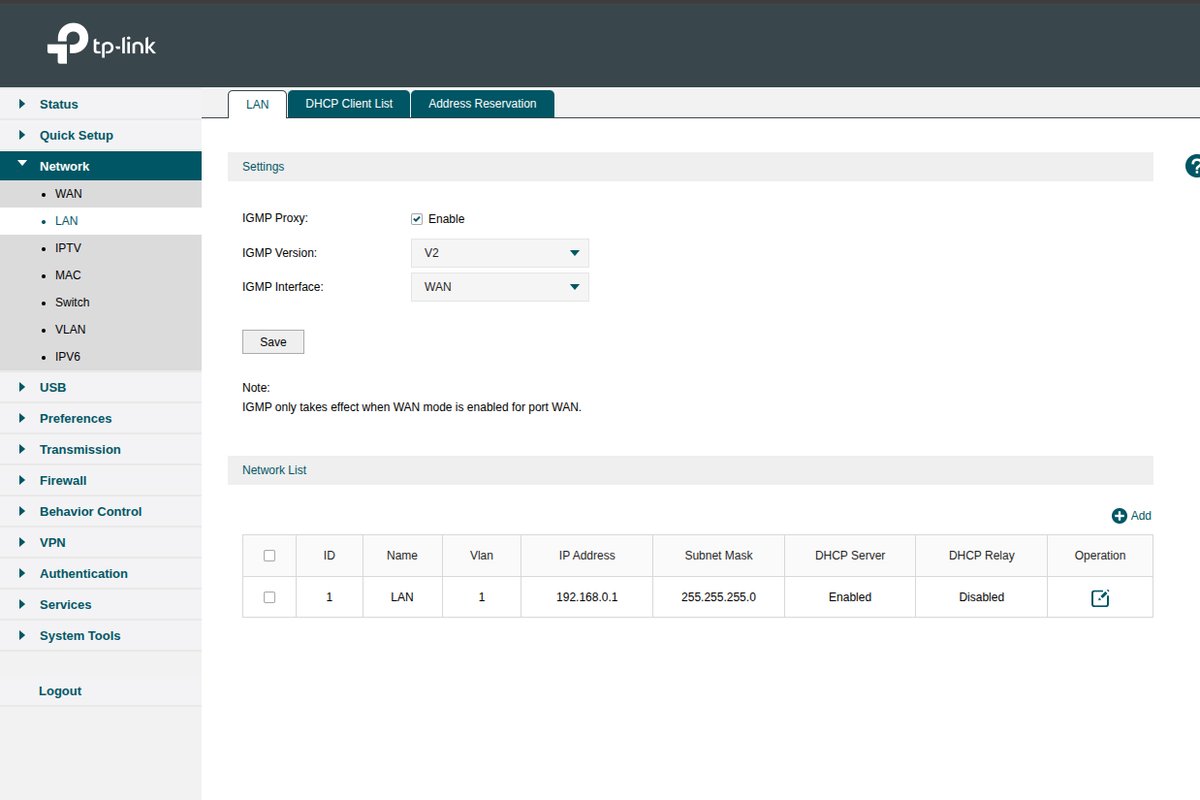
Task: Click the Save button
Action: tap(273, 342)
